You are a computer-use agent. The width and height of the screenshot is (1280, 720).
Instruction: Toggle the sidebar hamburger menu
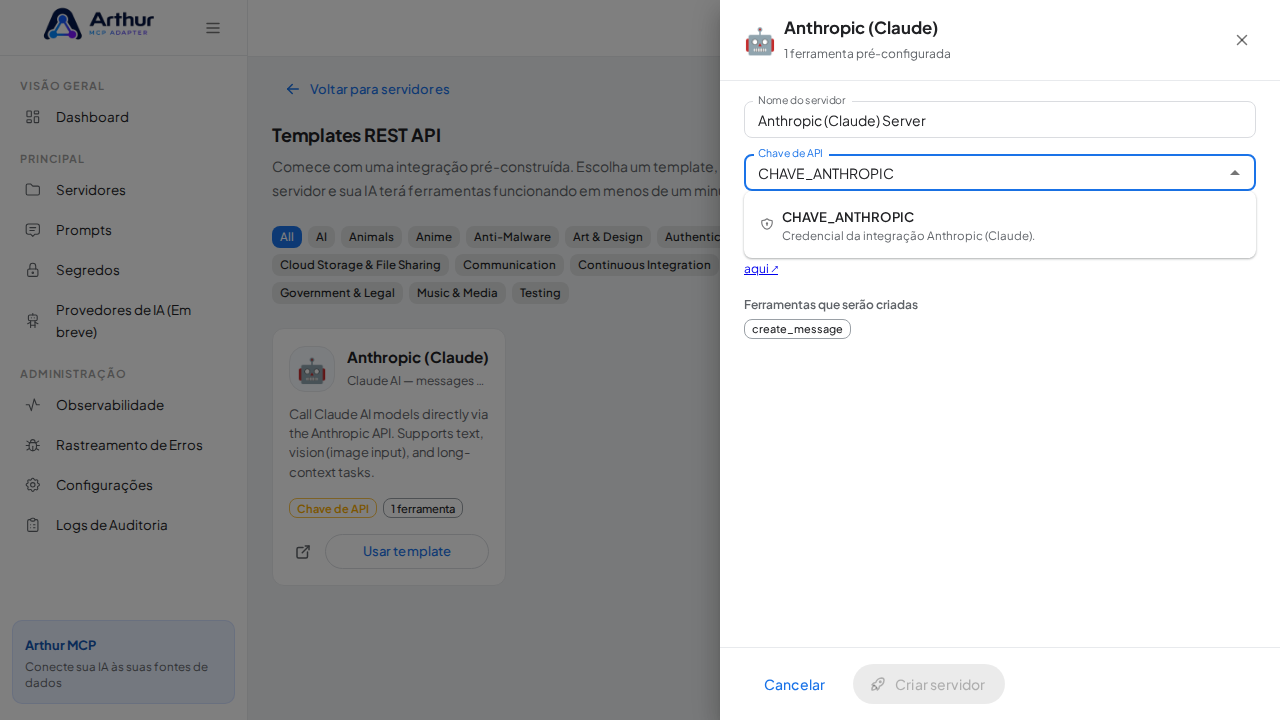(x=213, y=28)
